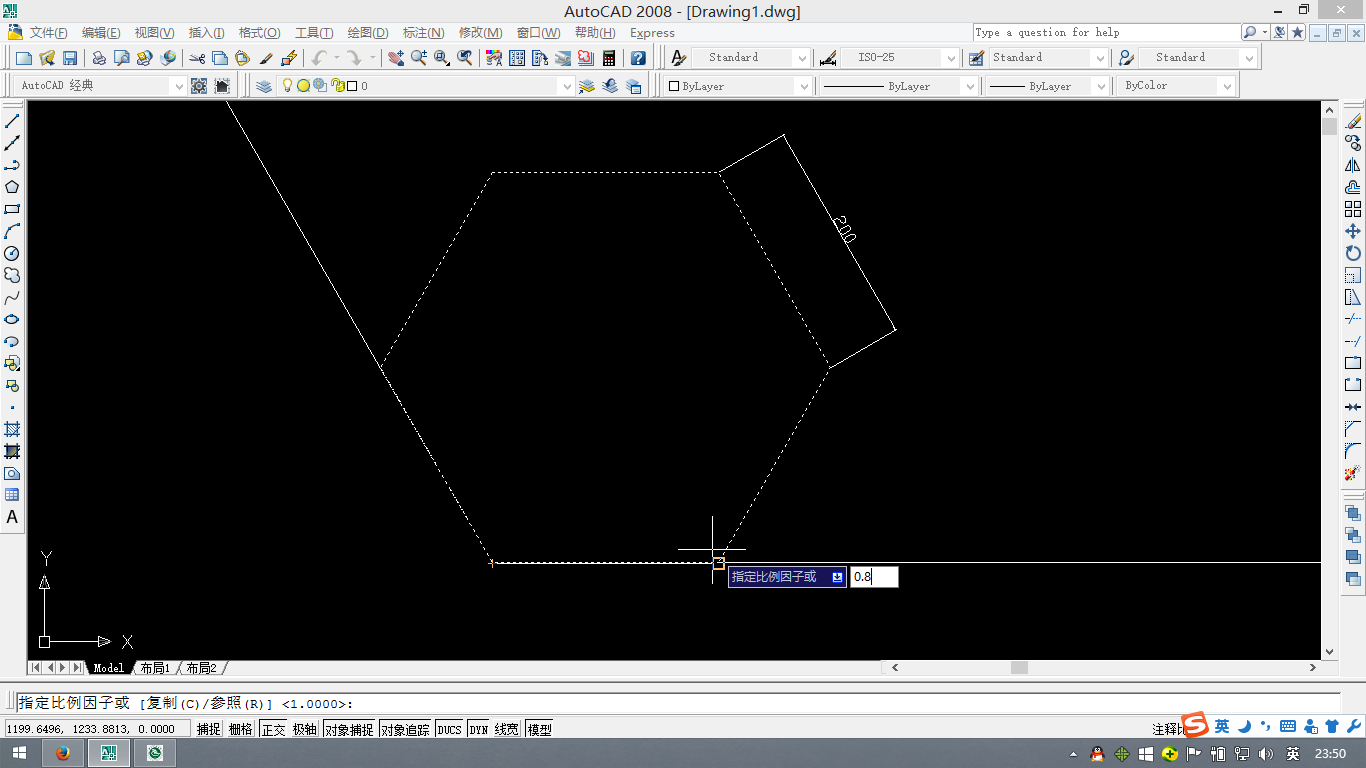Select the Line draw tool
Screen dimensions: 1366x768
(x=12, y=121)
